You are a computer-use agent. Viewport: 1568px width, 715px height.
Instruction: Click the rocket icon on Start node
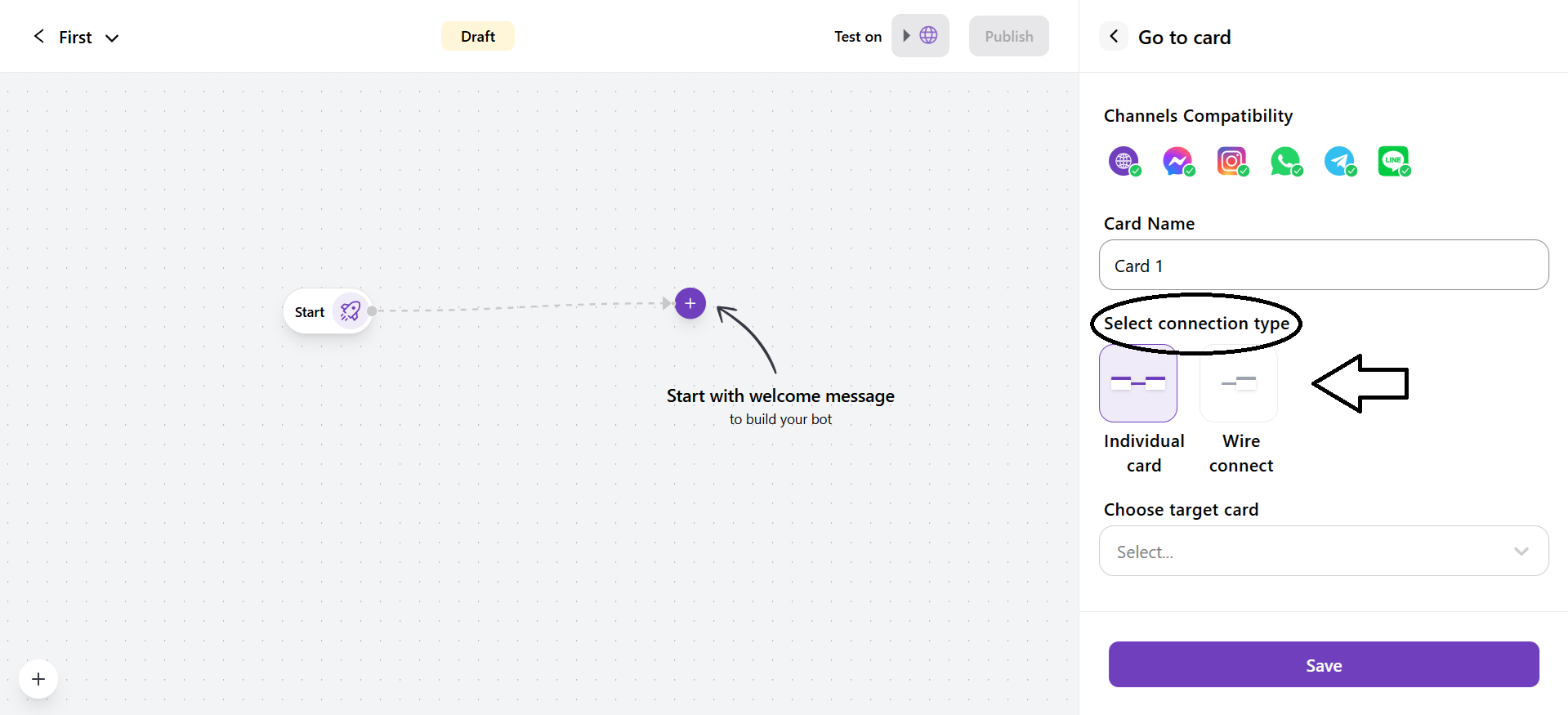click(351, 311)
